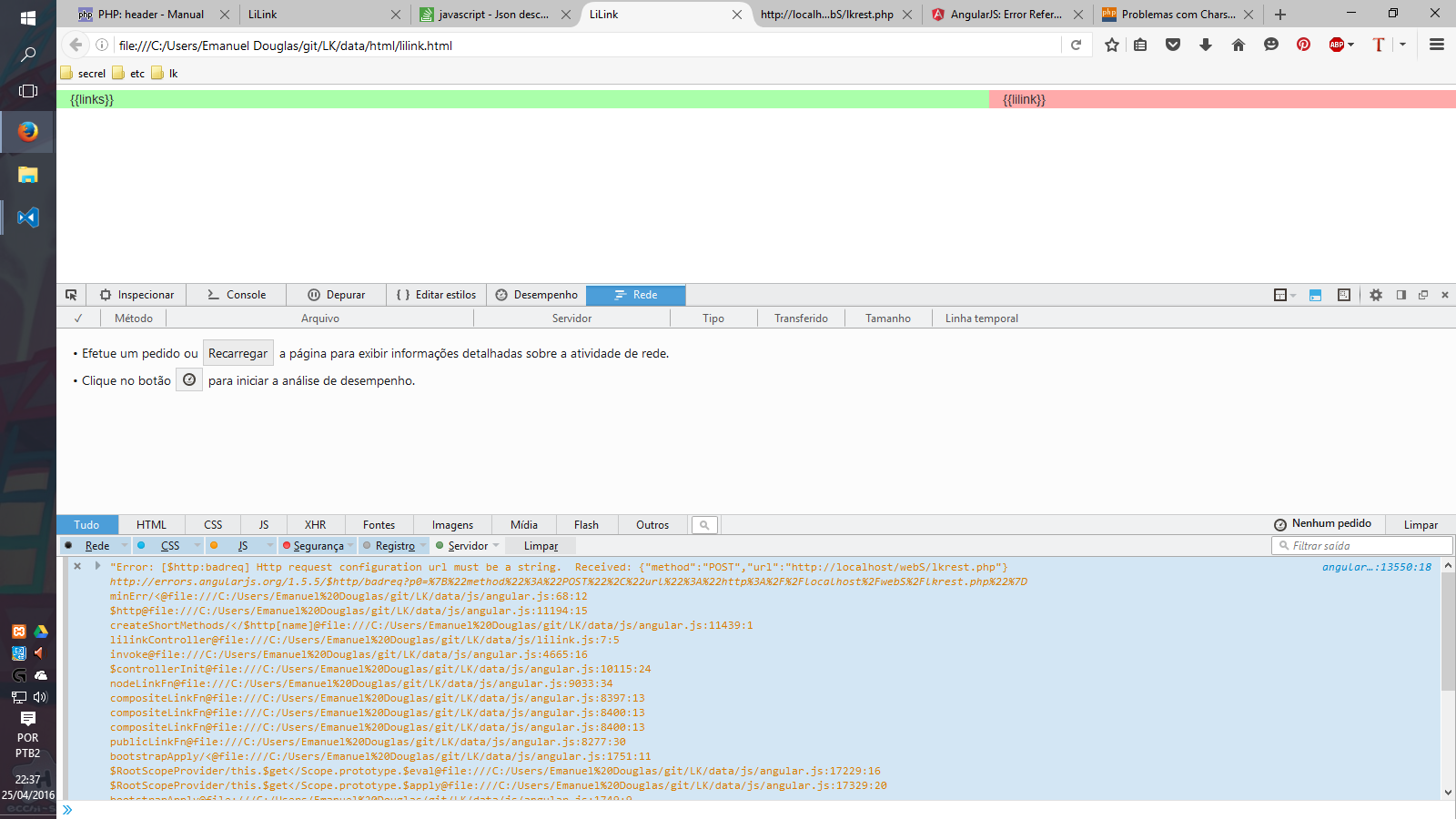
Task: Click the reload page icon in the address bar
Action: pos(1076,45)
